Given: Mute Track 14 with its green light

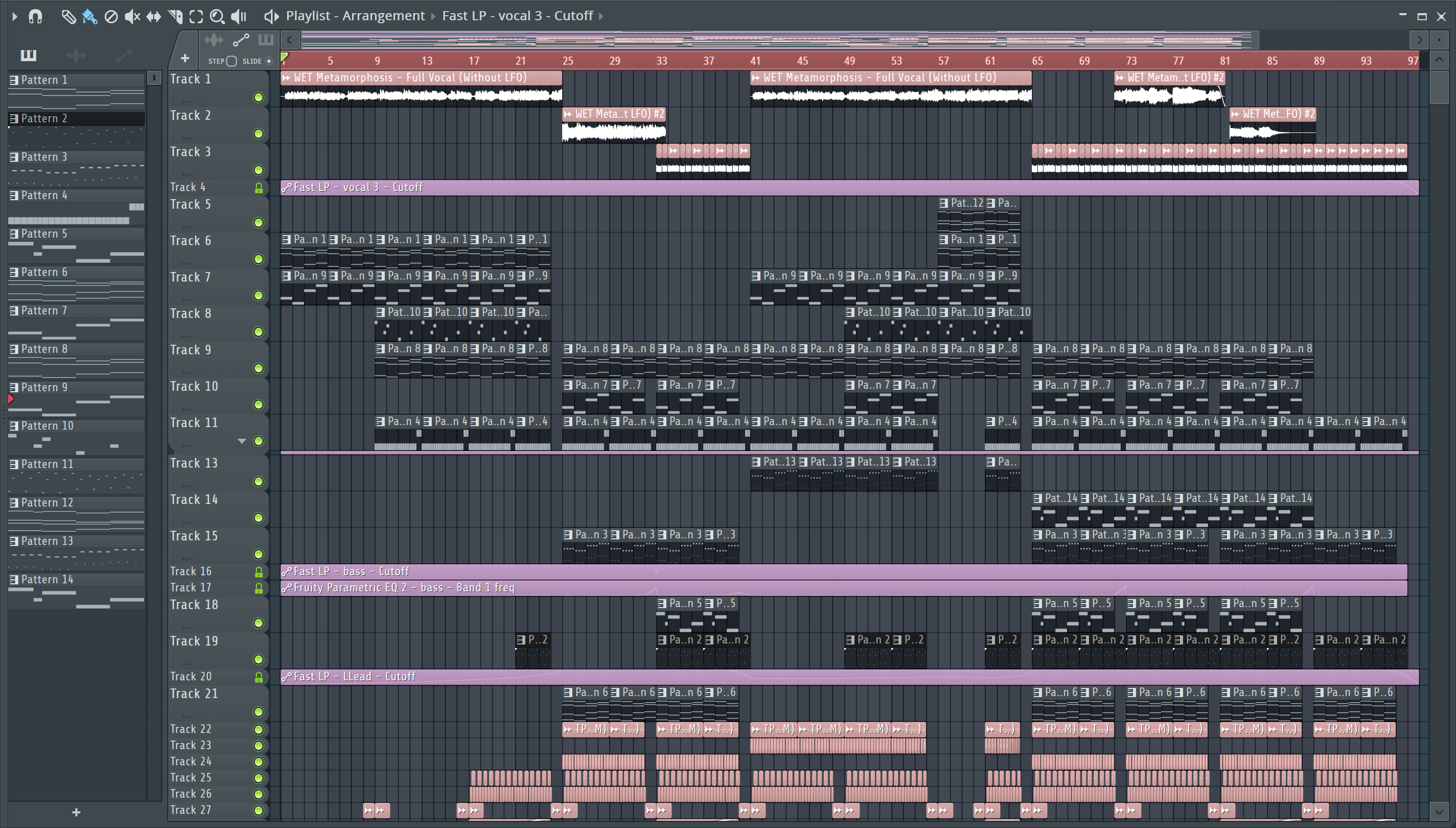Looking at the screenshot, I should pos(259,518).
